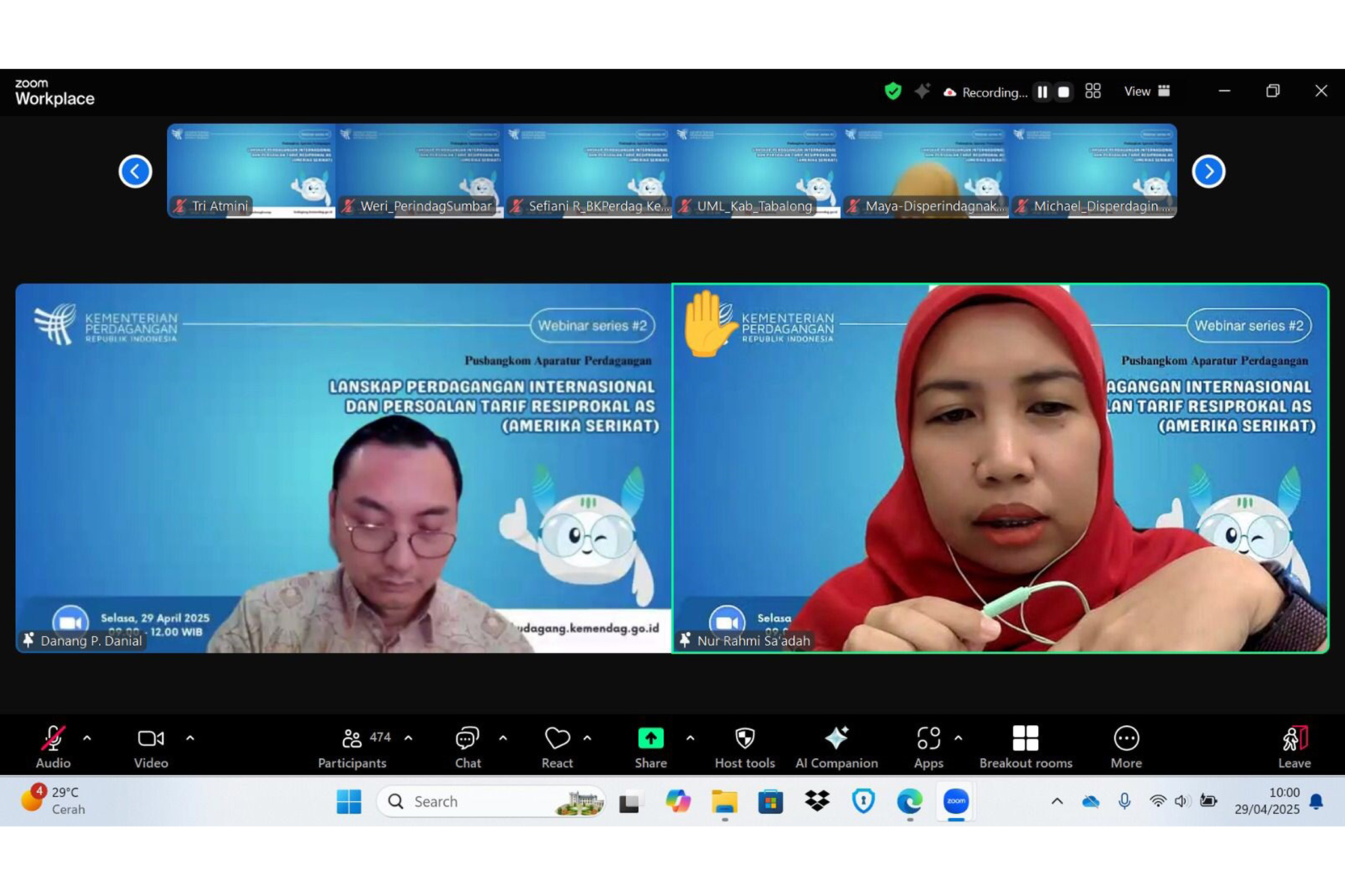This screenshot has height=896, width=1345.
Task: Open audio options arrow beside Audio
Action: pos(87,738)
